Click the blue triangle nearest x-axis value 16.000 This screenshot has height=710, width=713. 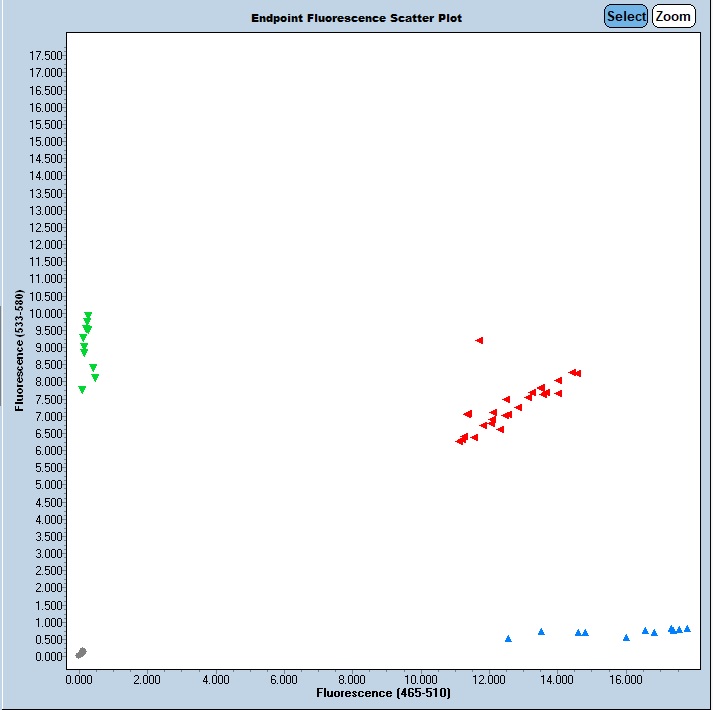[x=626, y=637]
